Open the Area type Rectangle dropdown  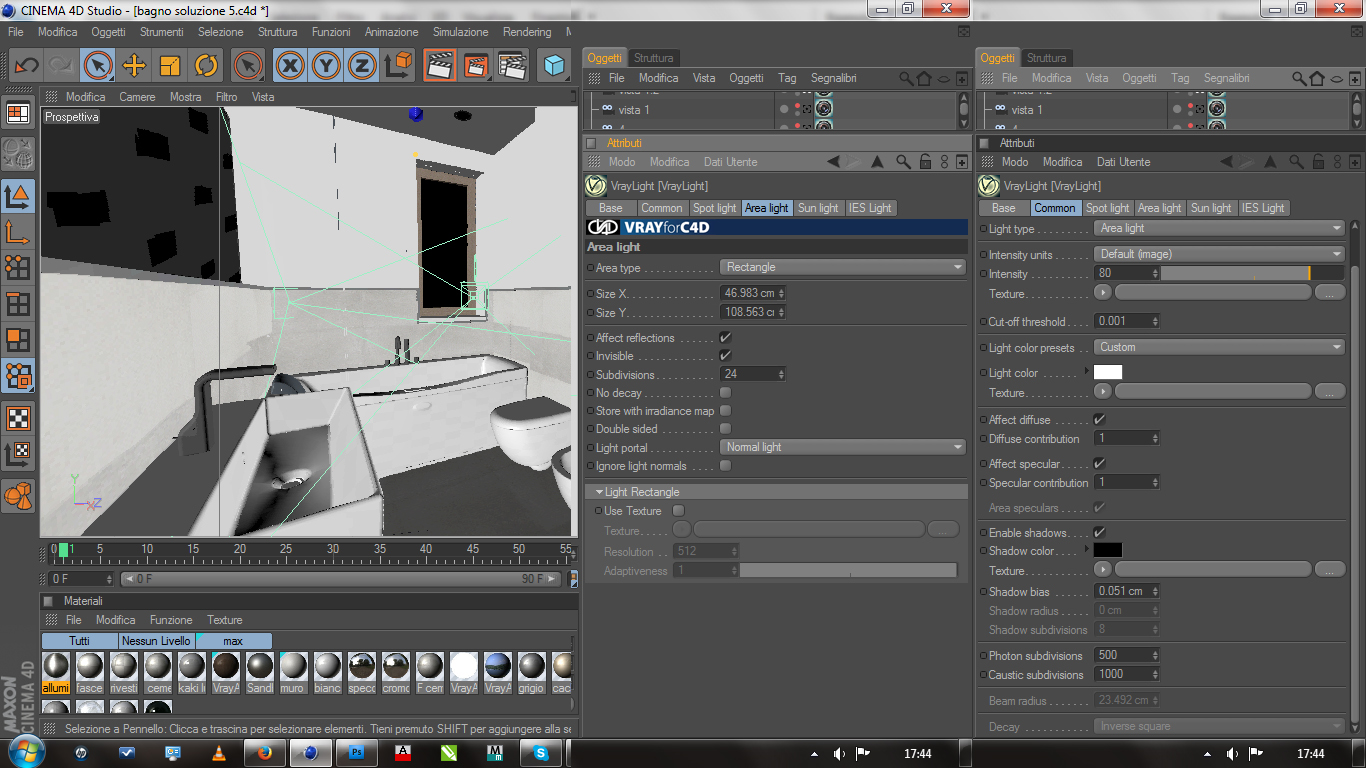click(x=842, y=268)
